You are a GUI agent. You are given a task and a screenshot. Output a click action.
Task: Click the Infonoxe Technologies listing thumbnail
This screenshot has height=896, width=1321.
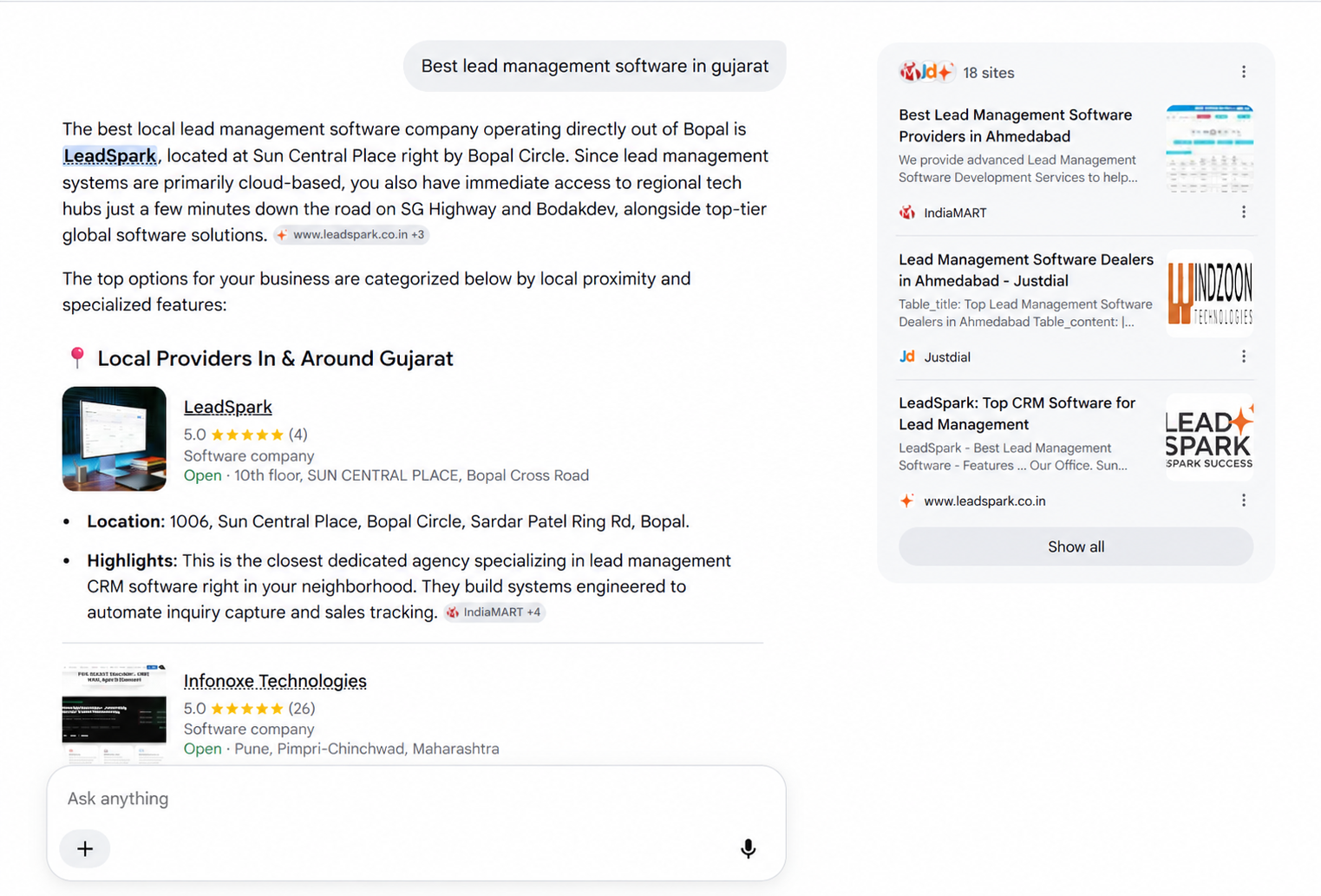114,713
